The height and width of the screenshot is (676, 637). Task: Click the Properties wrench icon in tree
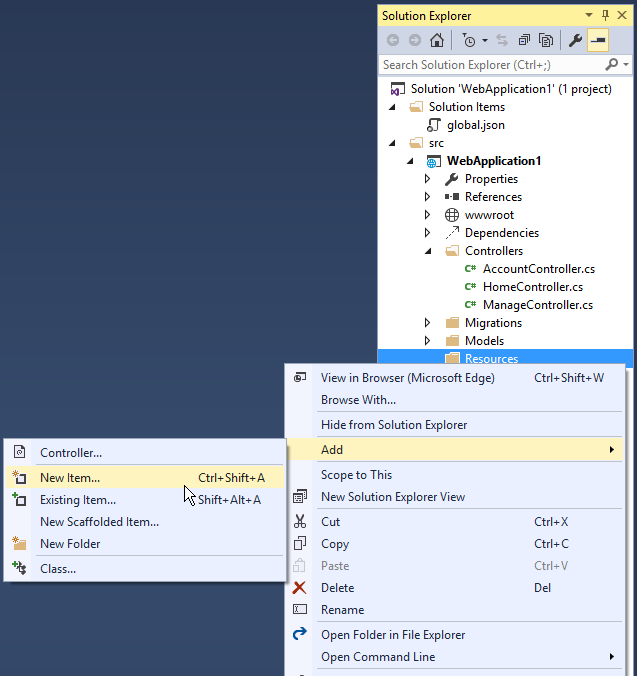[x=452, y=179]
